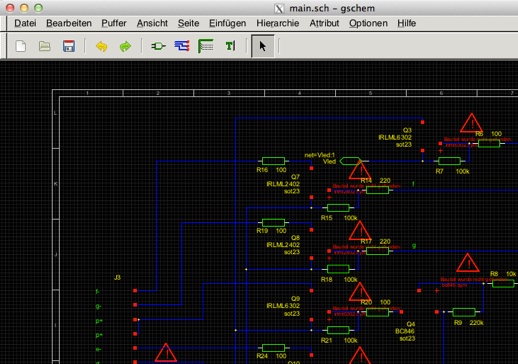Click the New file toolbar icon
Screen dimensions: 518x364
21,46
